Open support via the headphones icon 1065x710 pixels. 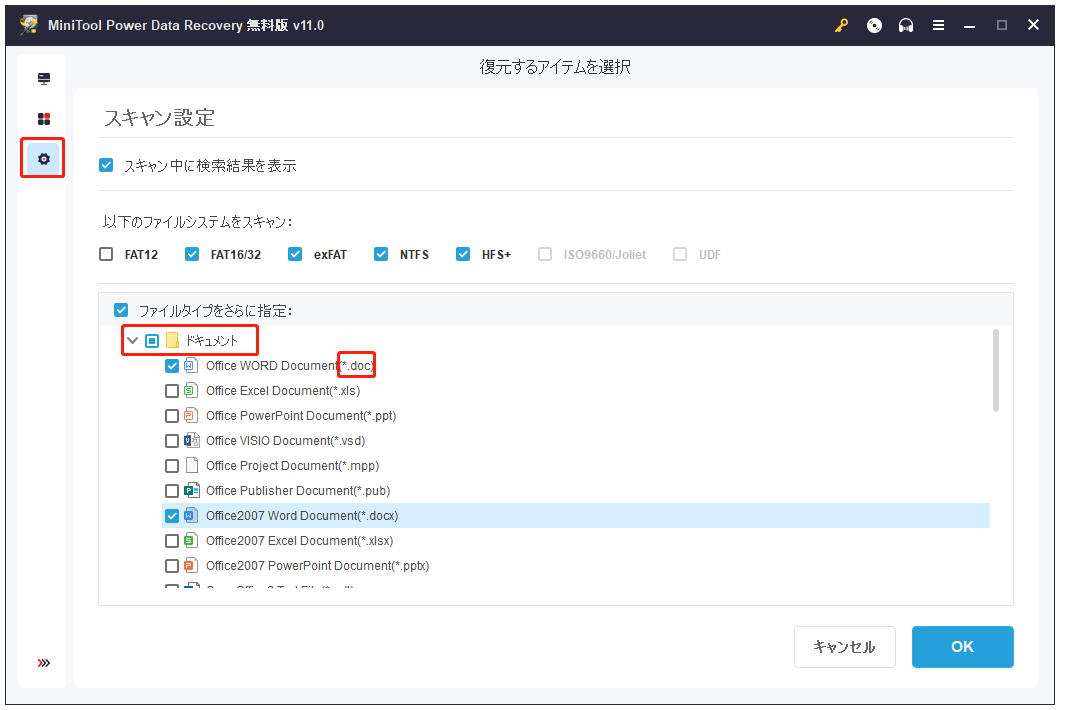click(906, 26)
